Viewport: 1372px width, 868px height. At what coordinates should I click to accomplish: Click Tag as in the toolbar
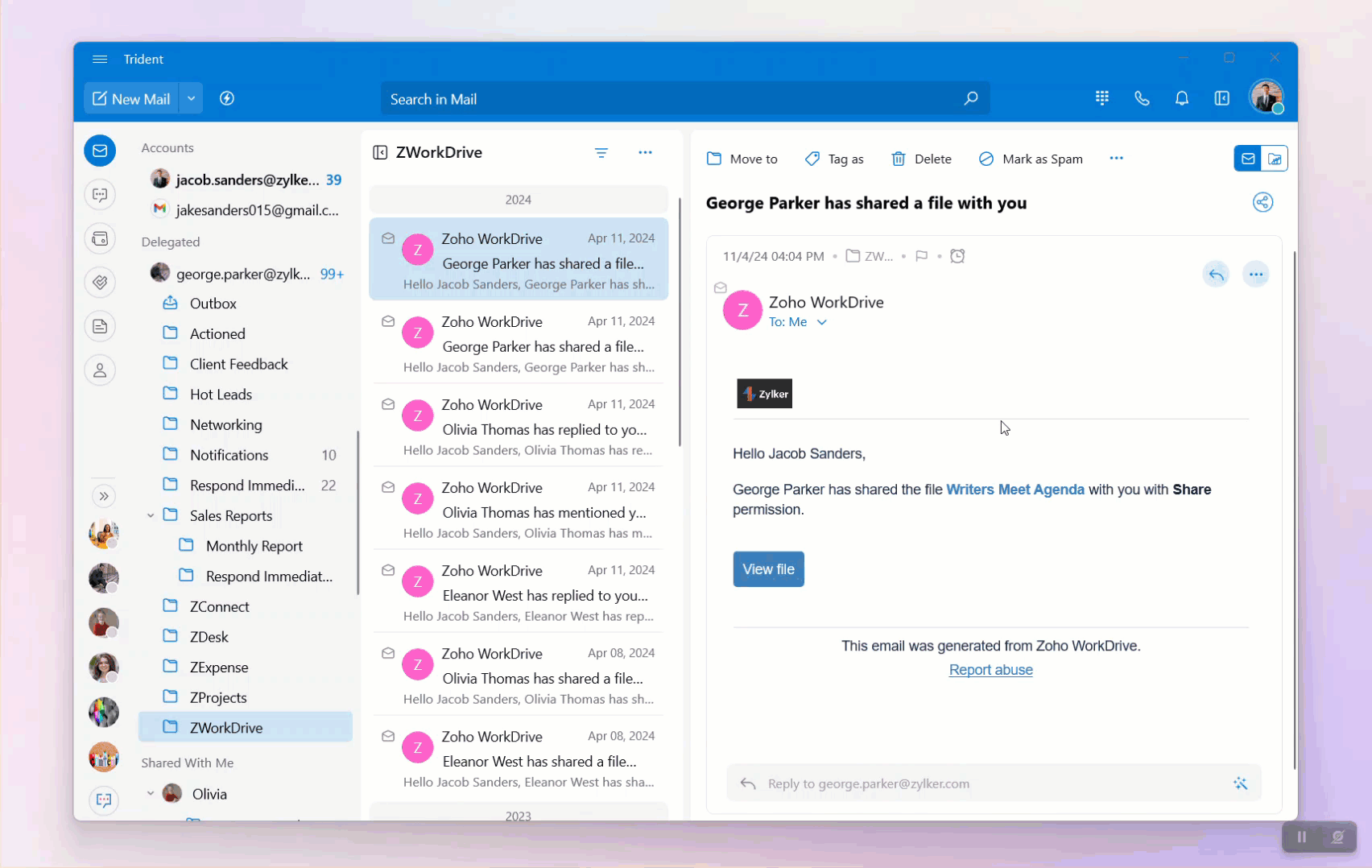(x=834, y=159)
